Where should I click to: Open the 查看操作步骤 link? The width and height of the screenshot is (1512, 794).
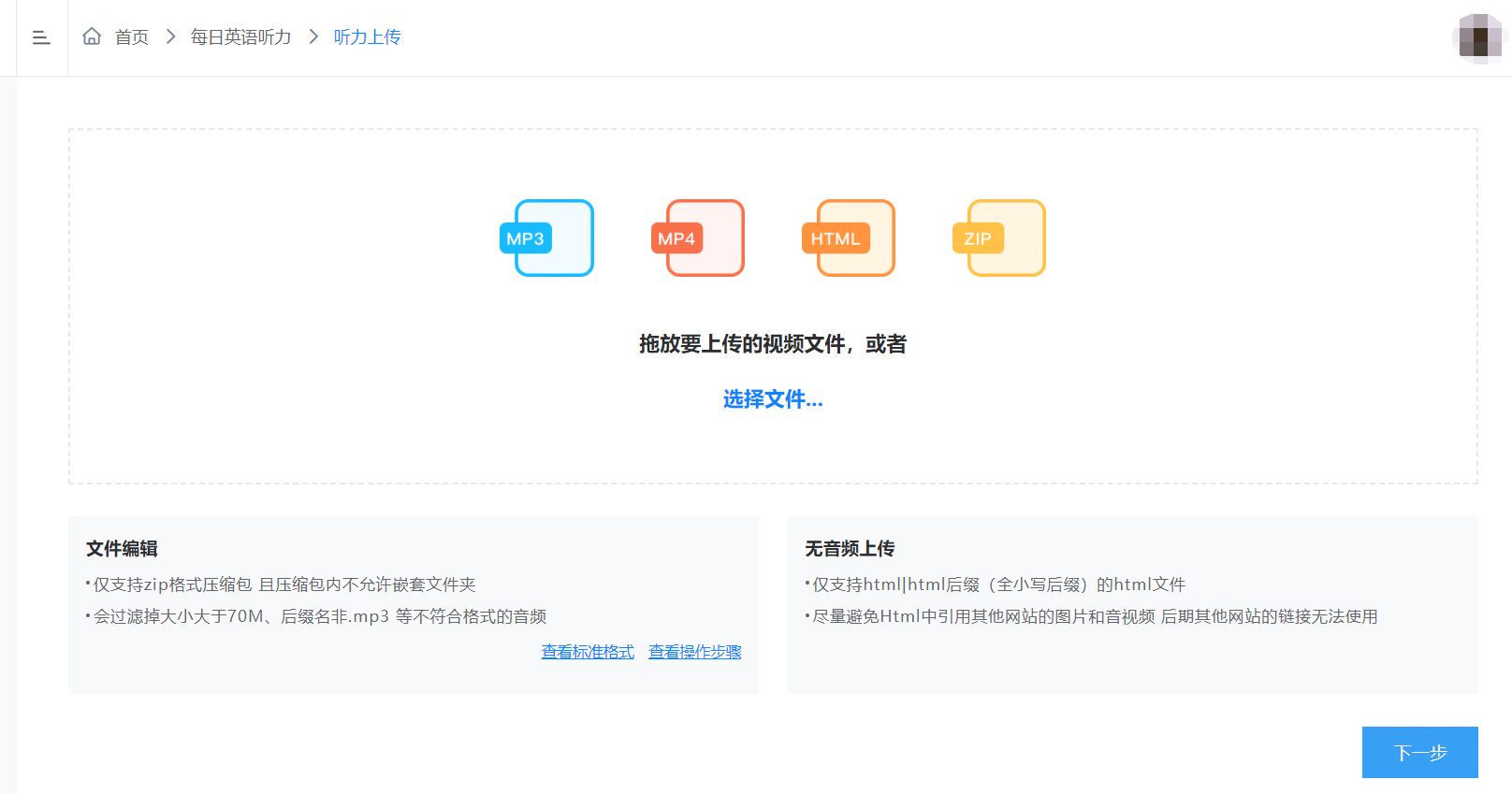(695, 652)
